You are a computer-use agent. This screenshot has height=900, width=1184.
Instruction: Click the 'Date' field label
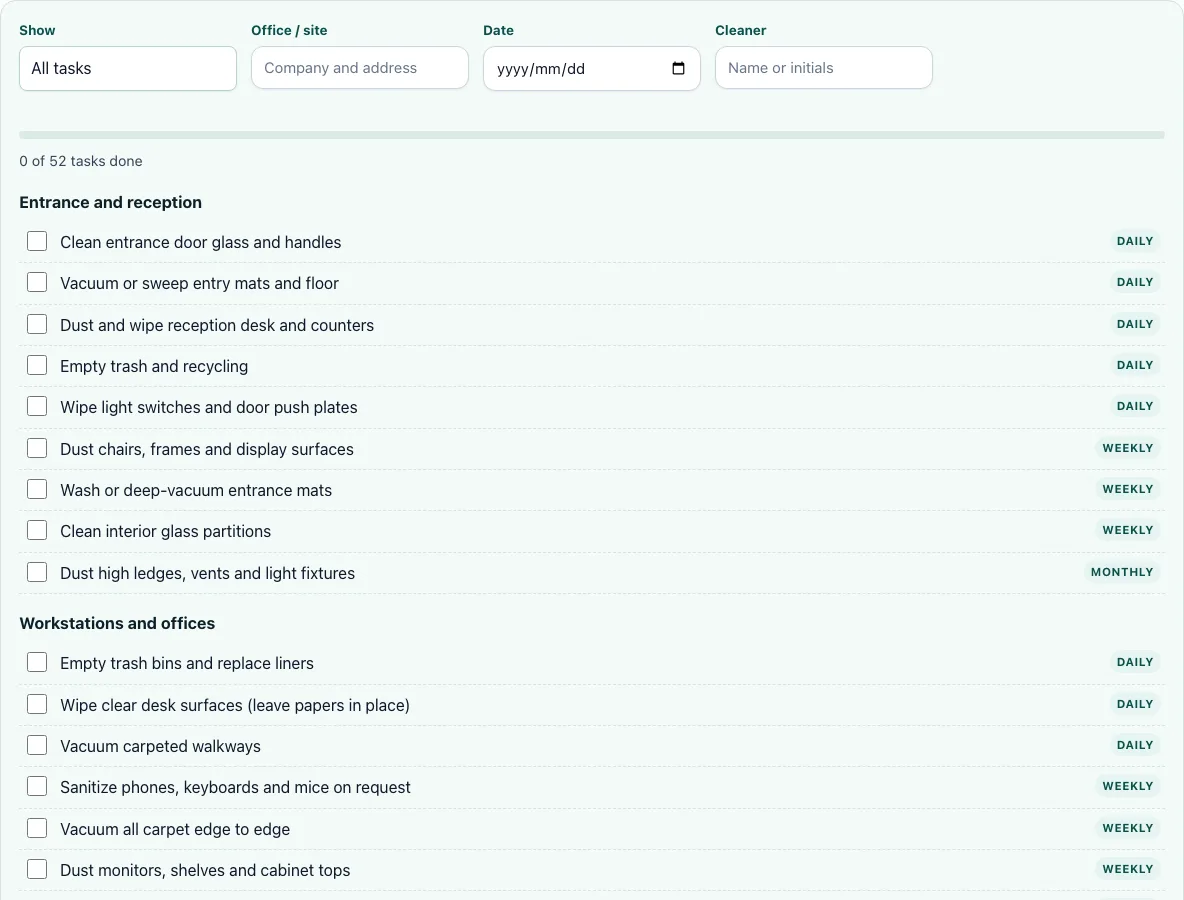[x=498, y=30]
